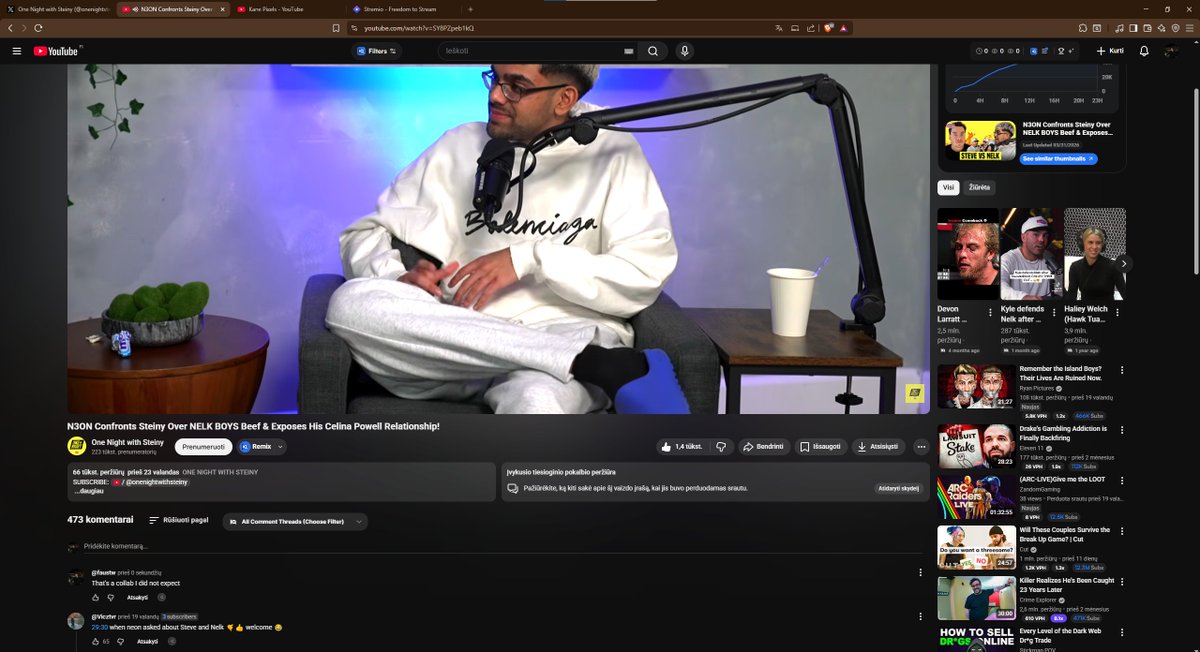The width and height of the screenshot is (1200, 652).
Task: Click the Ieškoti search input field
Action: [x=528, y=51]
